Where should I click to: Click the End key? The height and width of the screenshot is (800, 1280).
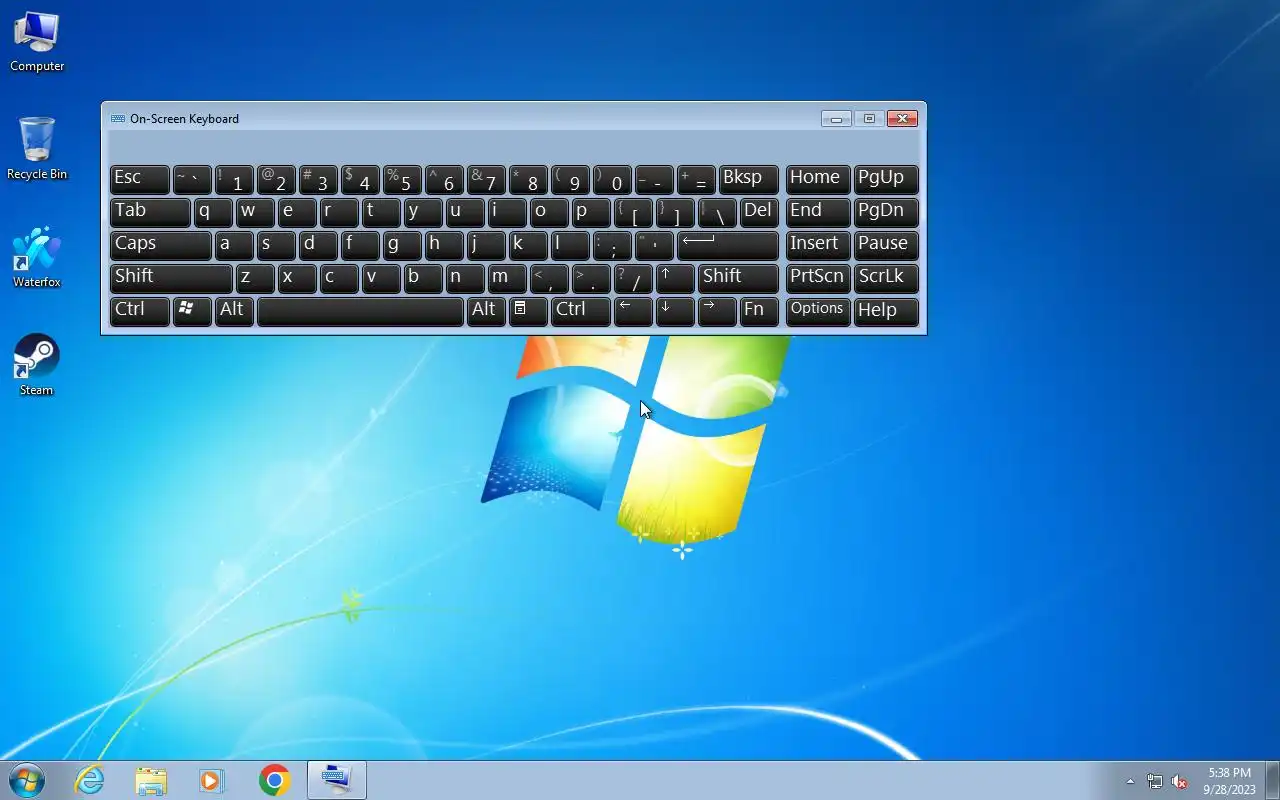point(818,212)
